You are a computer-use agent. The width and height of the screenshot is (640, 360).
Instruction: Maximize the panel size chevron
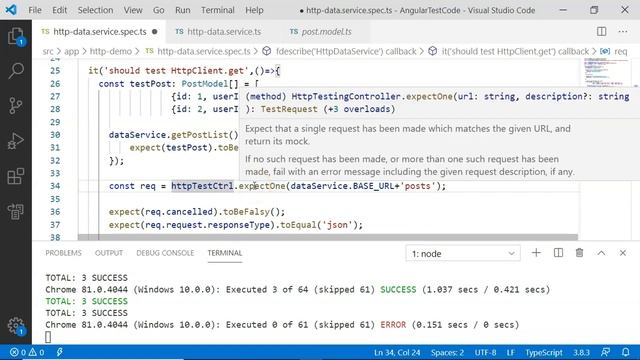(601, 253)
